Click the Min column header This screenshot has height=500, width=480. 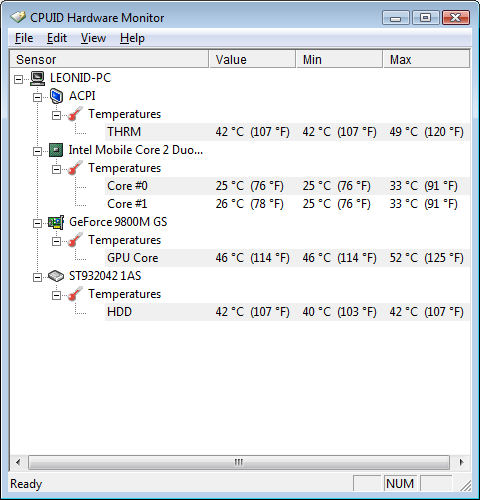339,59
